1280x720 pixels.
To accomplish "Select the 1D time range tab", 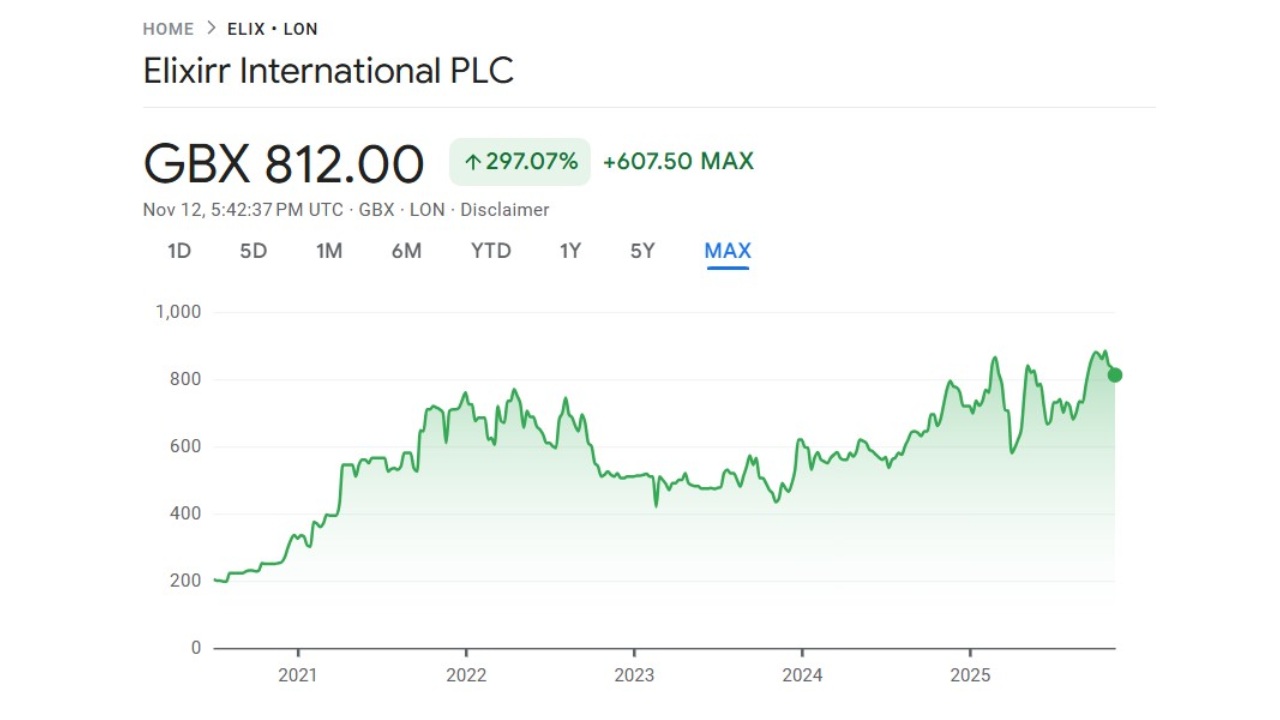I will pos(179,251).
